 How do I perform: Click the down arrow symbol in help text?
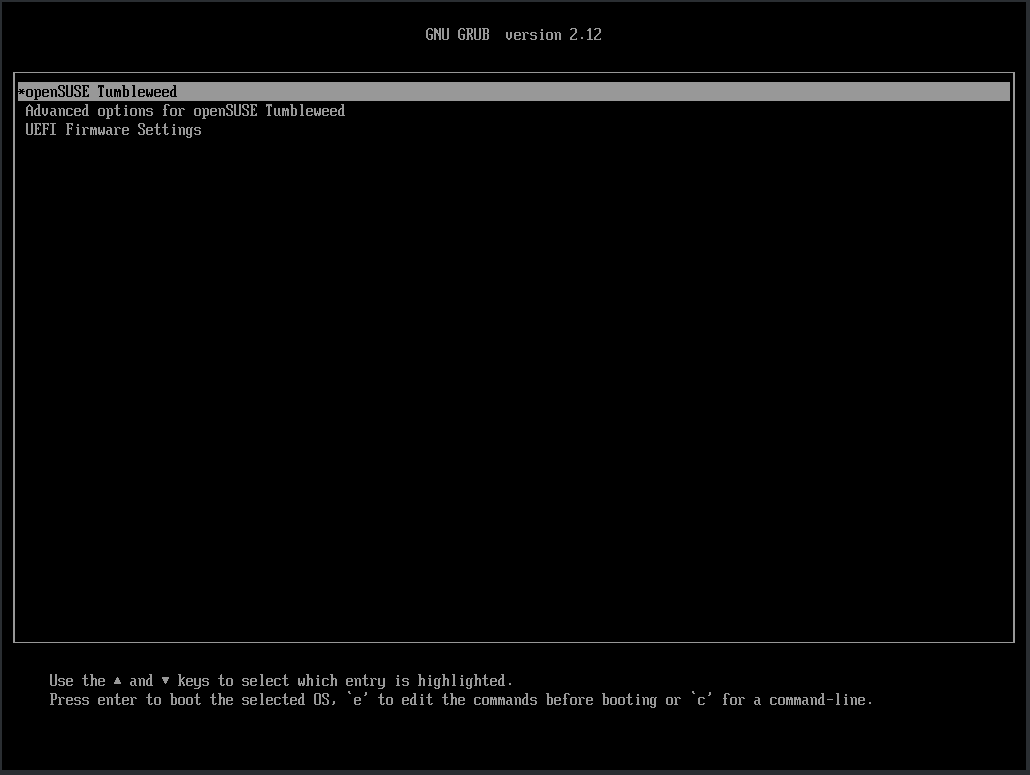(166, 680)
